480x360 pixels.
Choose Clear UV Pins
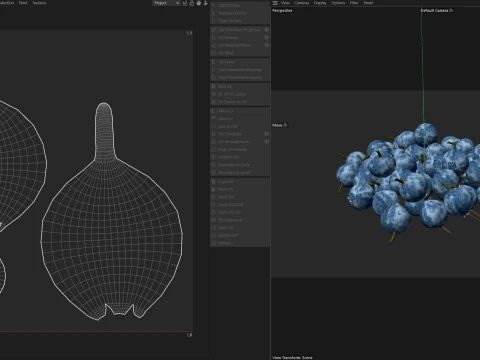[x=240, y=21]
